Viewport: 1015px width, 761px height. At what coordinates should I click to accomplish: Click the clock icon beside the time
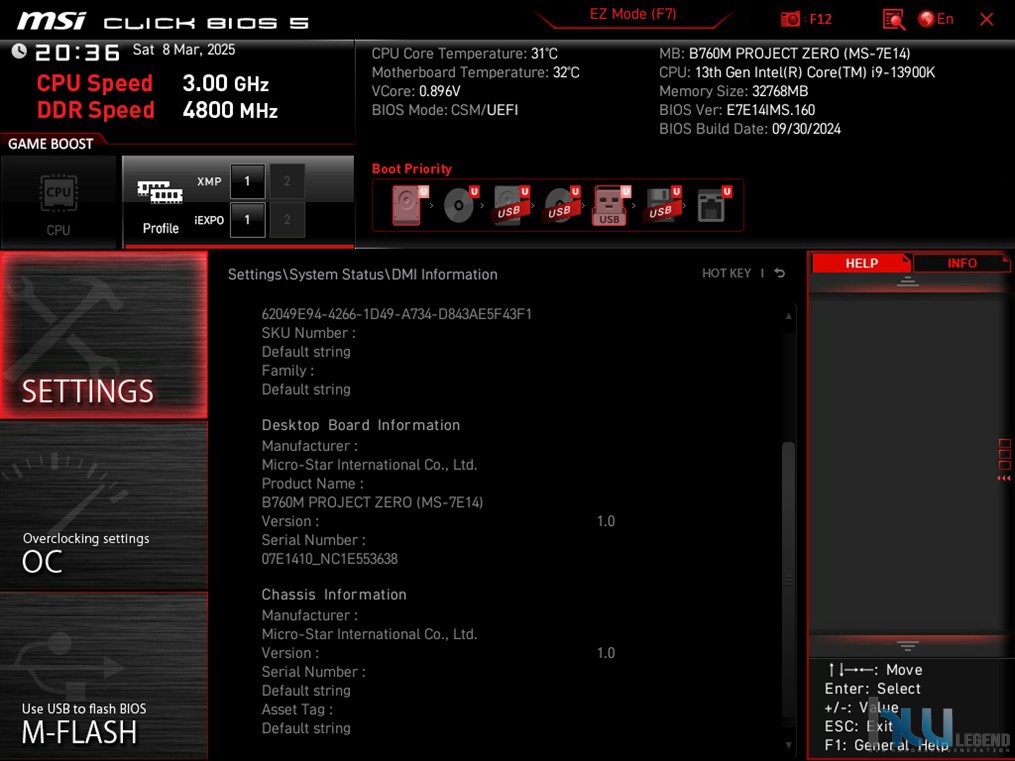[x=19, y=50]
